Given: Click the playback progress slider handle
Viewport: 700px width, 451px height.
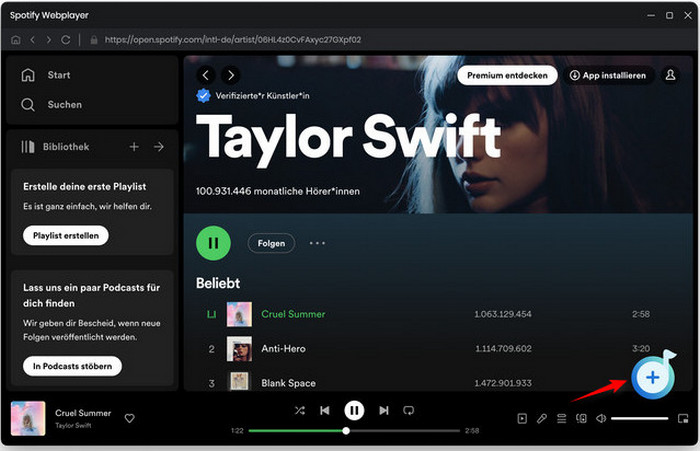Looking at the screenshot, I should (x=346, y=431).
